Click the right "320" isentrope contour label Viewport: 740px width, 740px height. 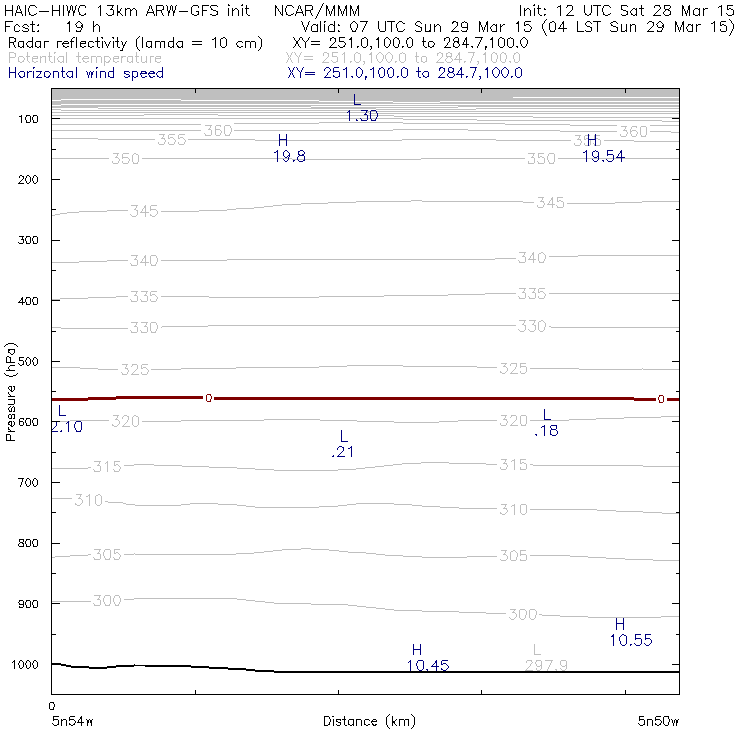513,420
